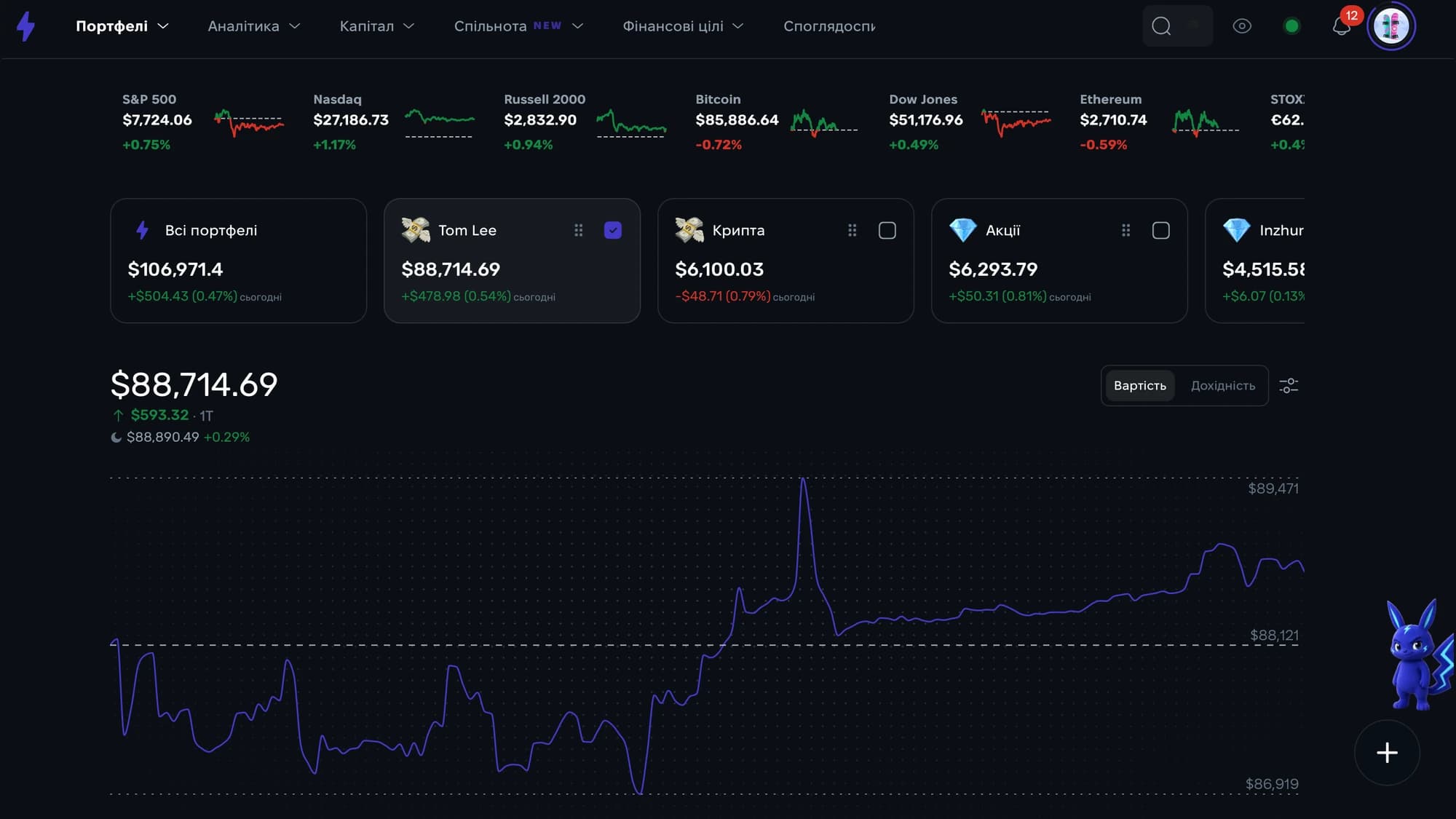
Task: Click the plus add button
Action: tap(1388, 753)
